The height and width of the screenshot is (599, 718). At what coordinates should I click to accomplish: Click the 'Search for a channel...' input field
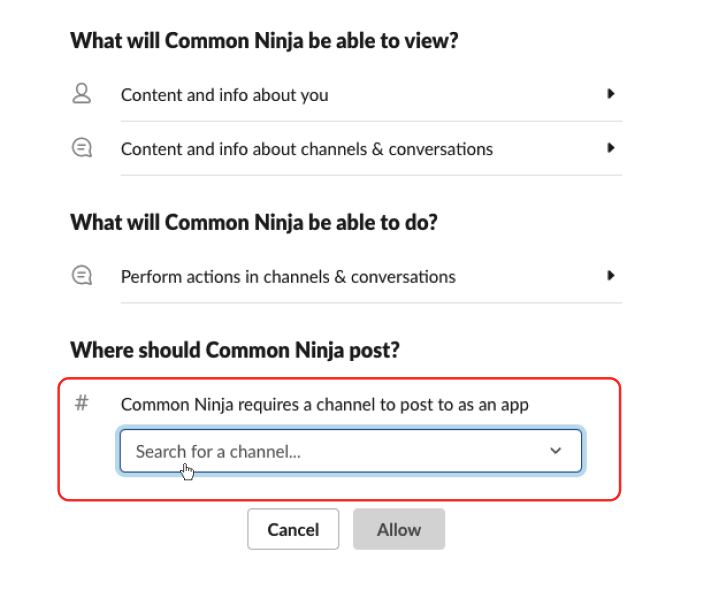[351, 451]
